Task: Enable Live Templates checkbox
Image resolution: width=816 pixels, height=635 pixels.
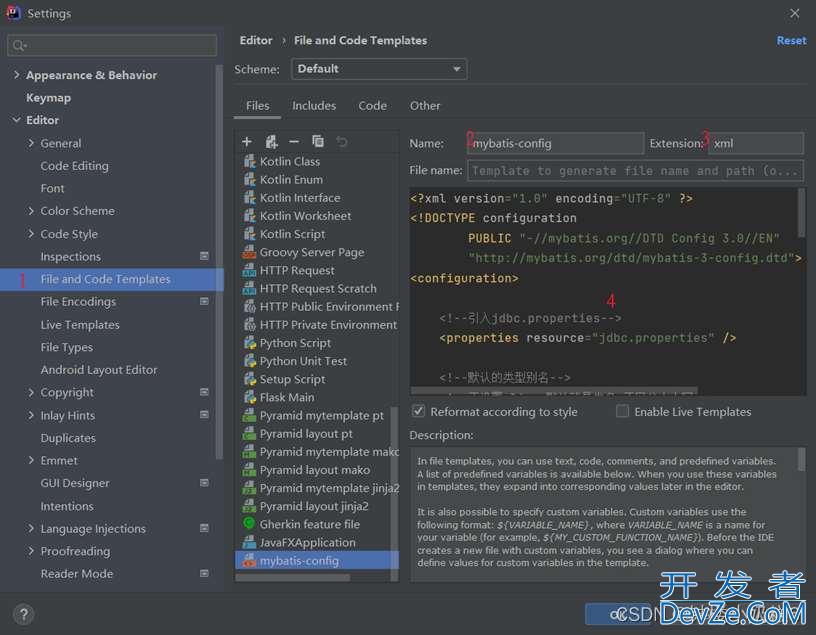Action: point(622,411)
